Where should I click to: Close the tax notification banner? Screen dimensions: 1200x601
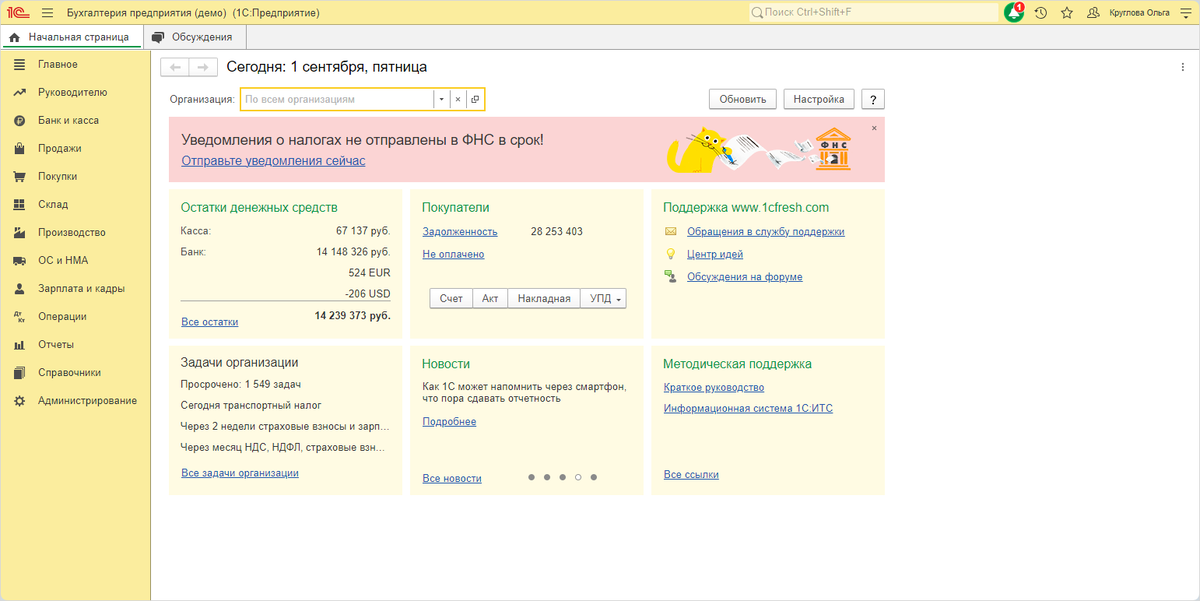(874, 128)
